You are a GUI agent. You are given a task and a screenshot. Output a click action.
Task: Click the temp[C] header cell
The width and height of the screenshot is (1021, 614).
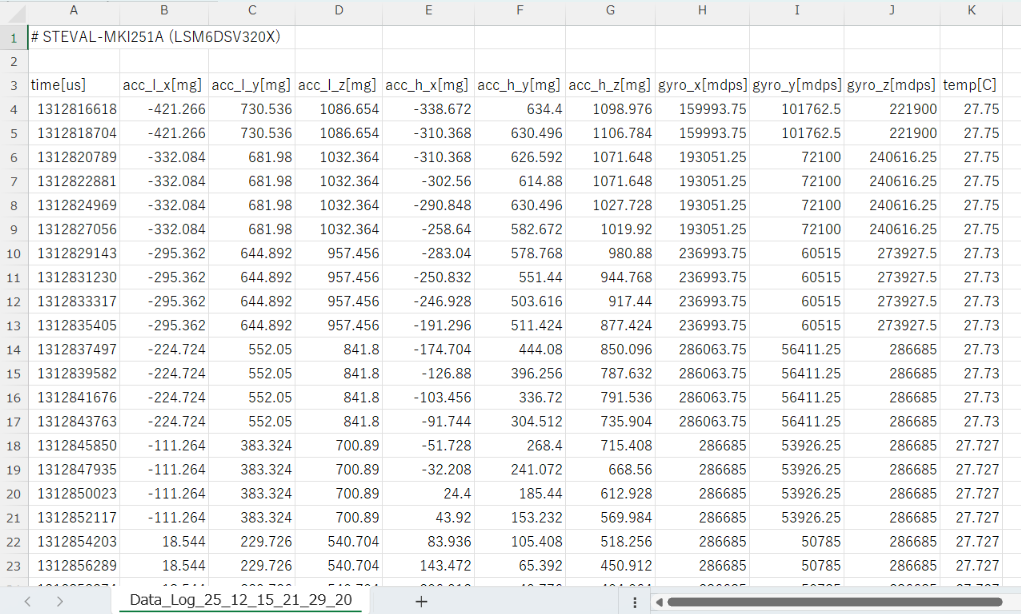971,84
